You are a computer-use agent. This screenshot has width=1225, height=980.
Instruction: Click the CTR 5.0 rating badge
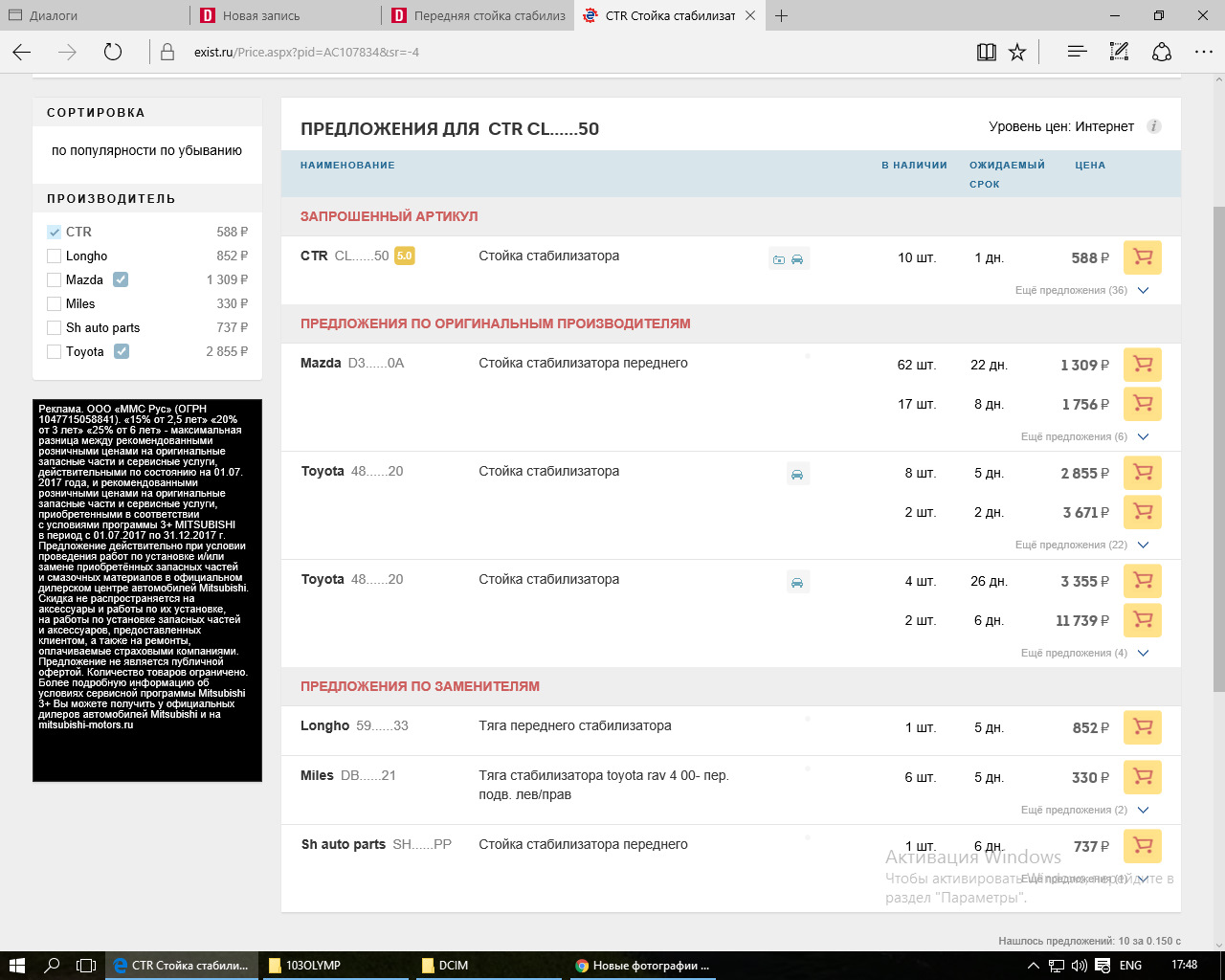pyautogui.click(x=405, y=256)
